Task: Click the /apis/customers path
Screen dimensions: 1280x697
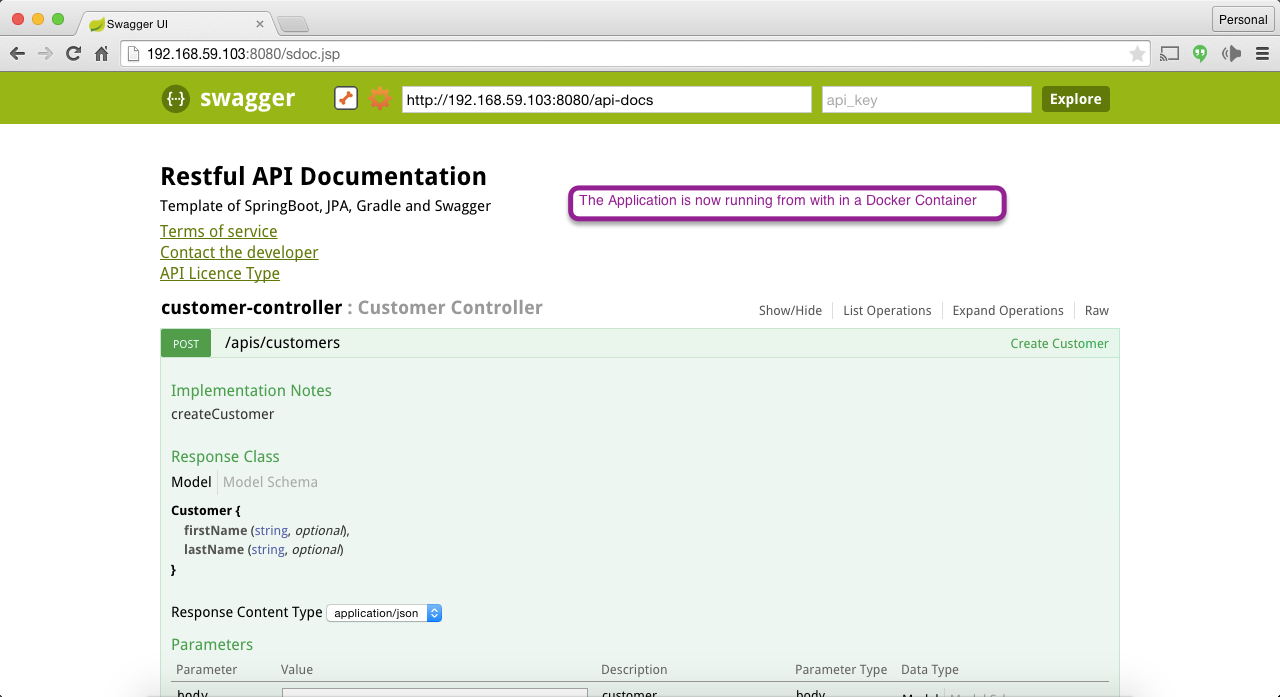Action: pos(282,343)
